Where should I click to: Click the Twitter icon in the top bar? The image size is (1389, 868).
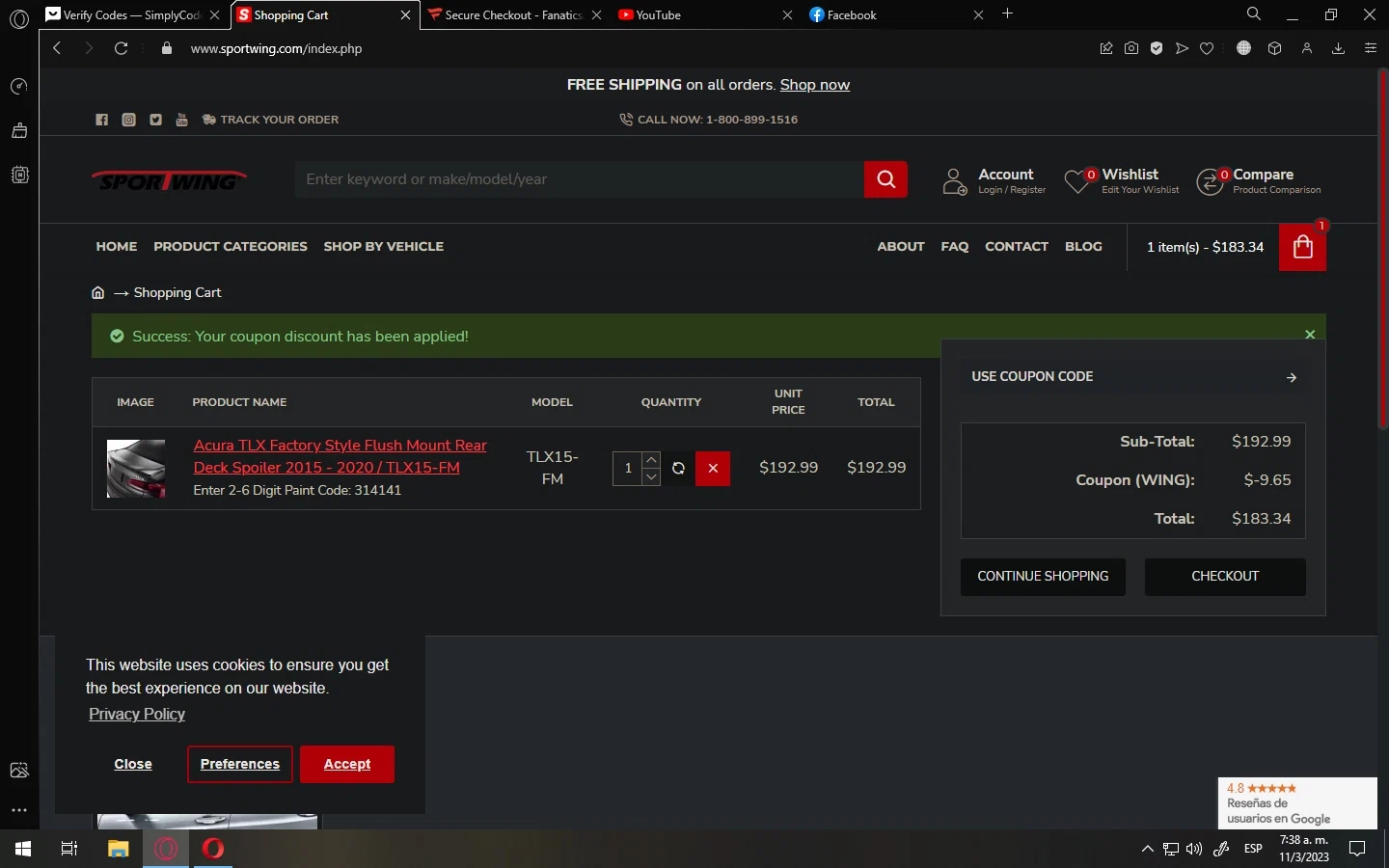(155, 120)
